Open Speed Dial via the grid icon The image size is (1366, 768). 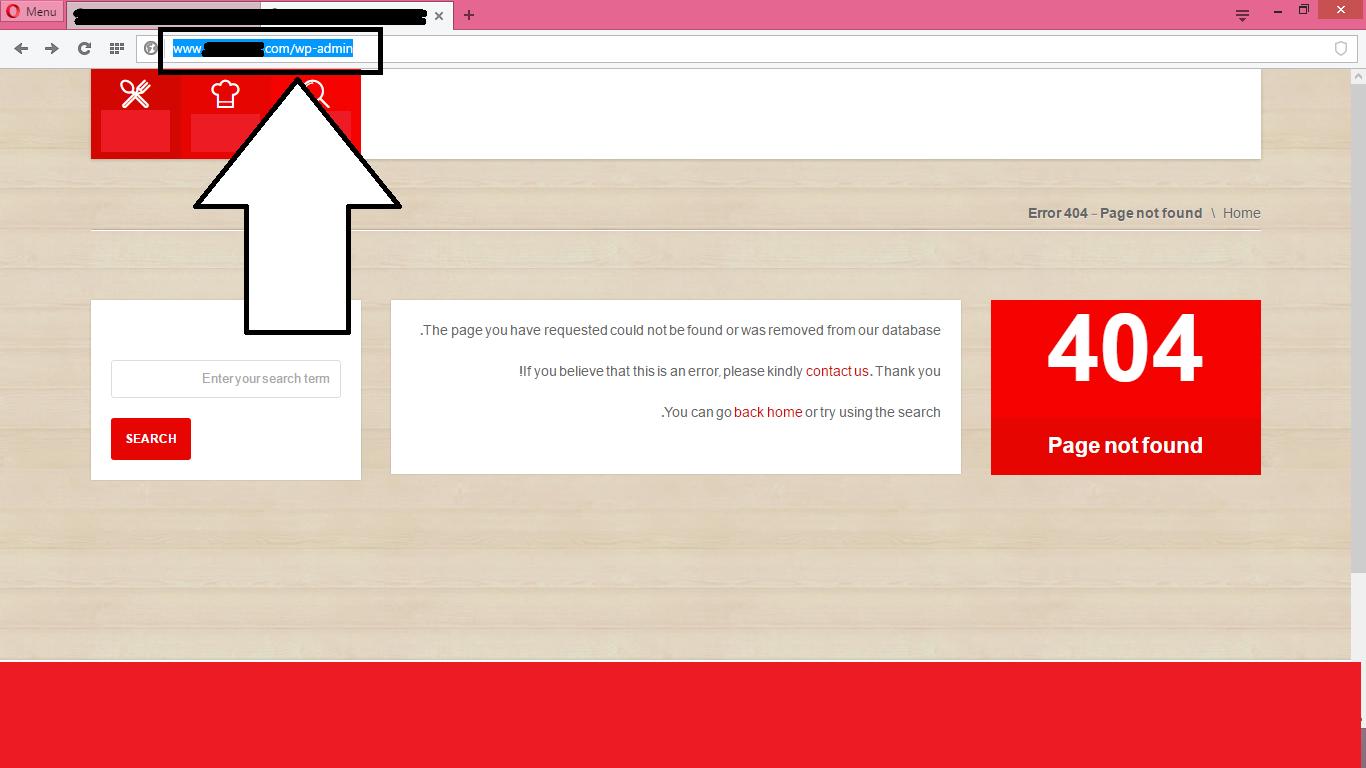click(x=116, y=47)
